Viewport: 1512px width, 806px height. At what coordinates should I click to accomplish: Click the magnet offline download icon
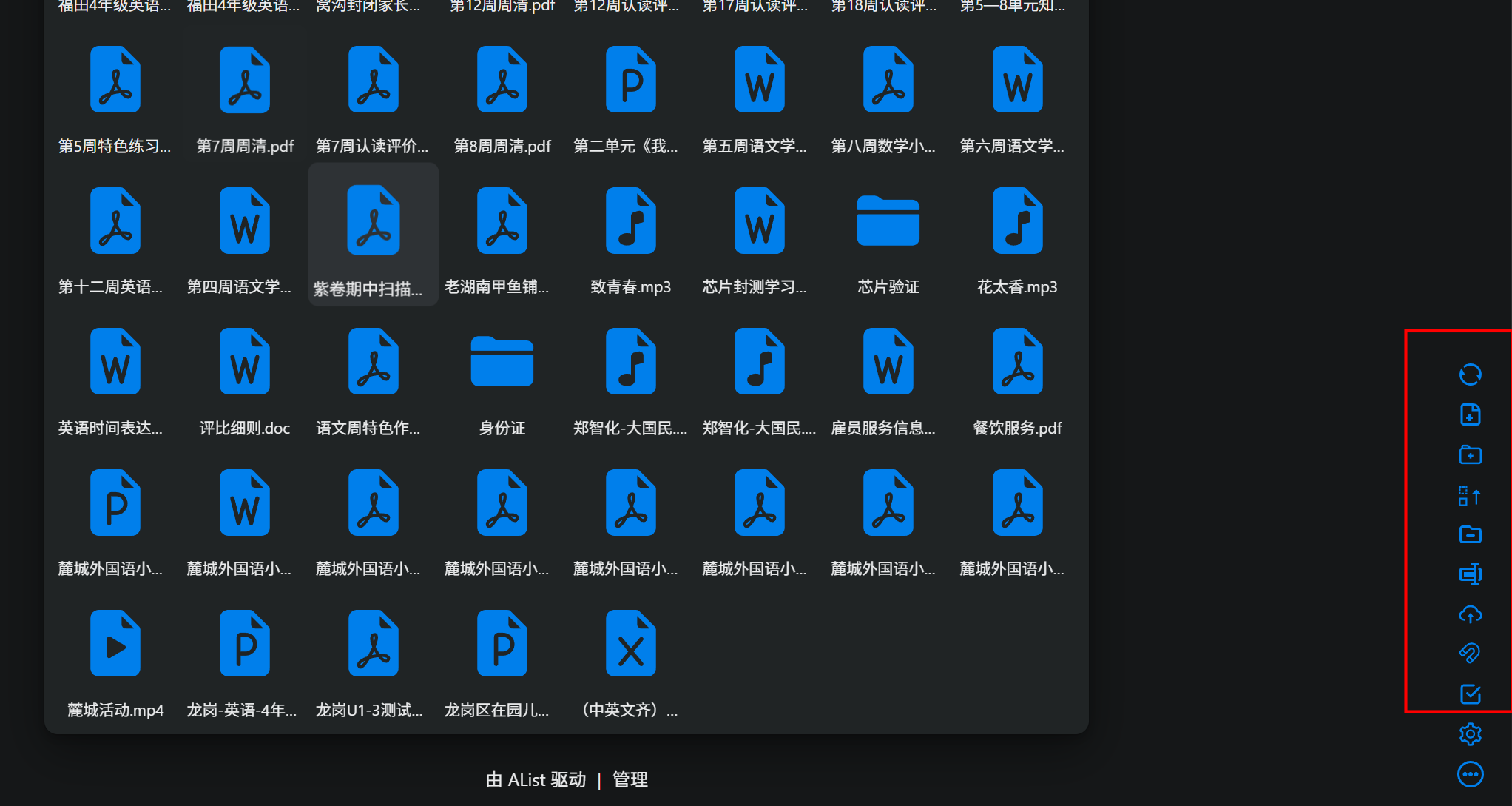[x=1470, y=654]
